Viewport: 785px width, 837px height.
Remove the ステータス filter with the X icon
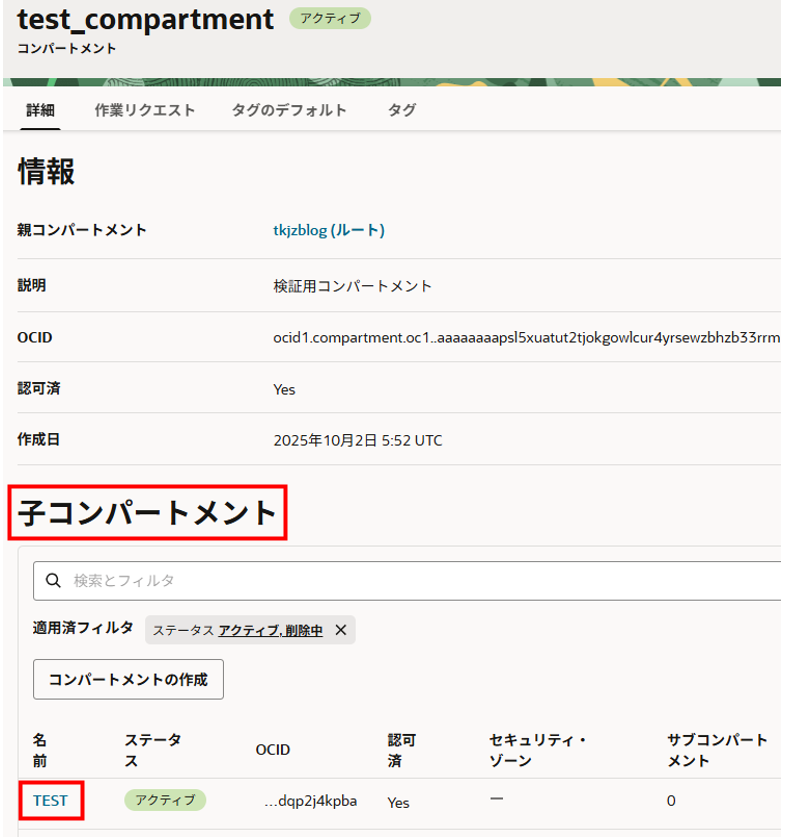(x=340, y=630)
